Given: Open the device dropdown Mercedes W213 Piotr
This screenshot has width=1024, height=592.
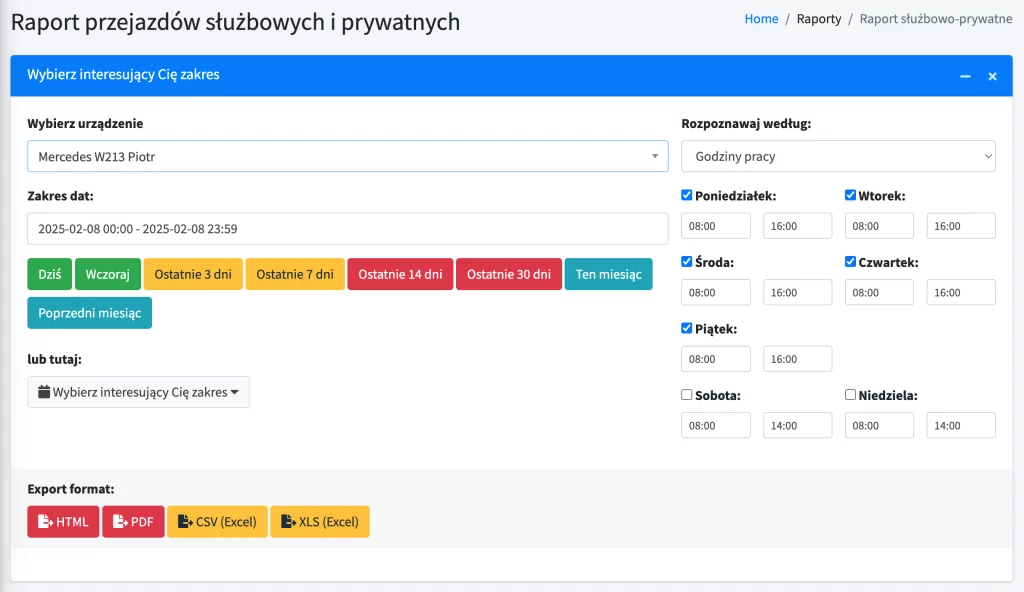Looking at the screenshot, I should [x=347, y=156].
